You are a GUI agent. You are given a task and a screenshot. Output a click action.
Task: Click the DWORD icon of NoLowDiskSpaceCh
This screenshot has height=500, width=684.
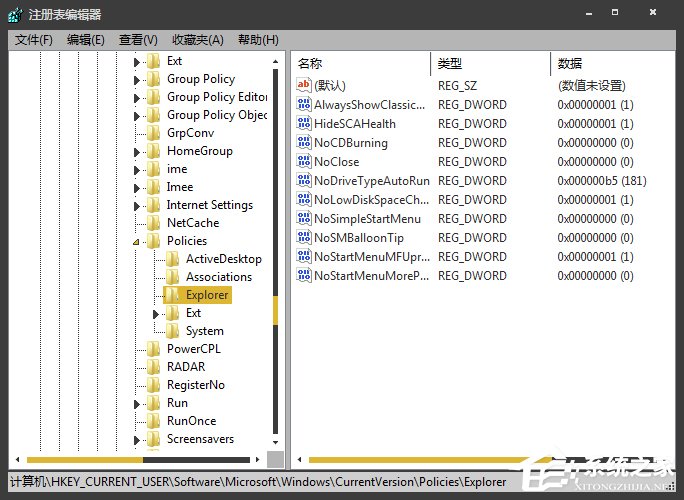304,199
